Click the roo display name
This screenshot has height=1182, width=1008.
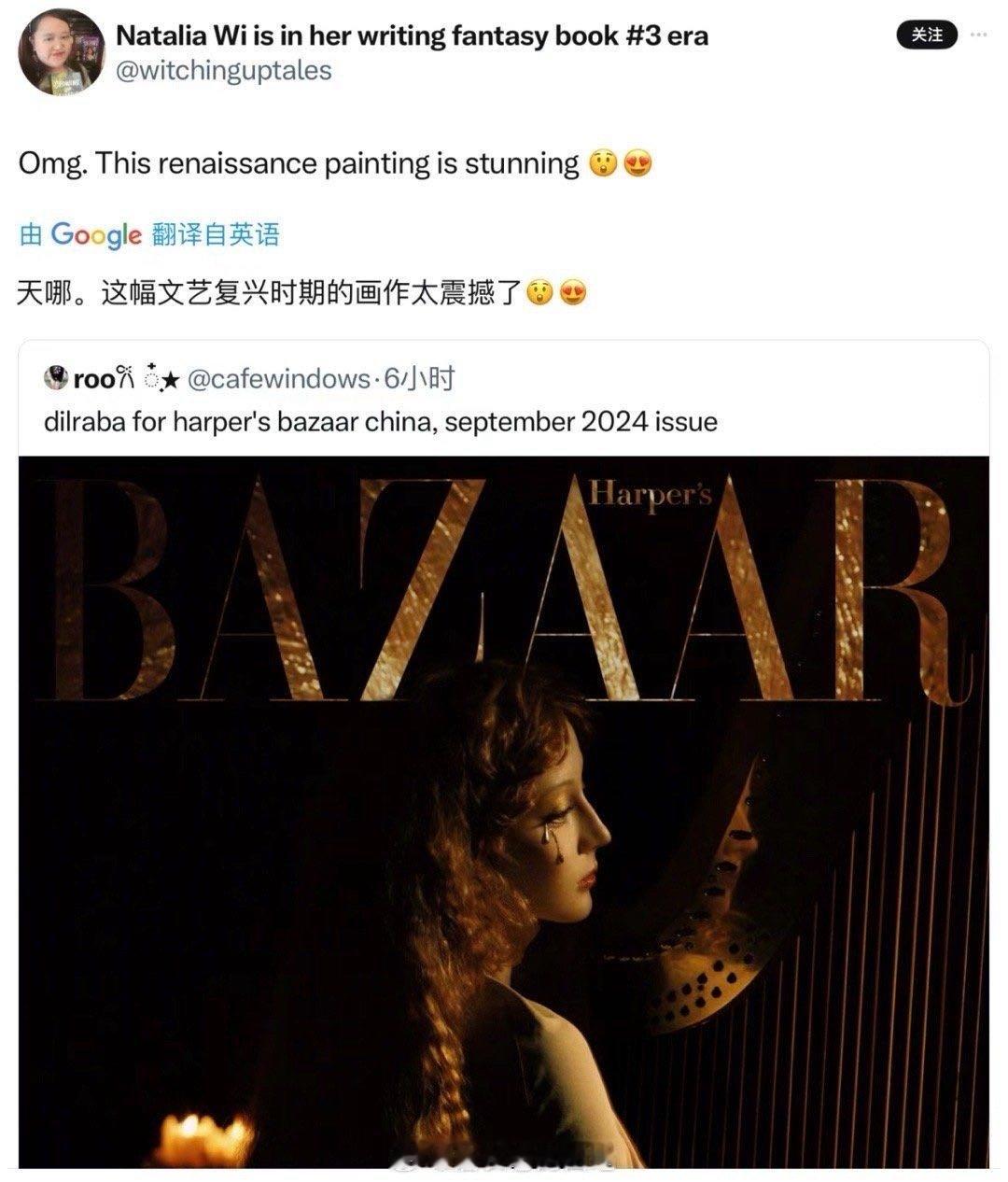point(93,378)
